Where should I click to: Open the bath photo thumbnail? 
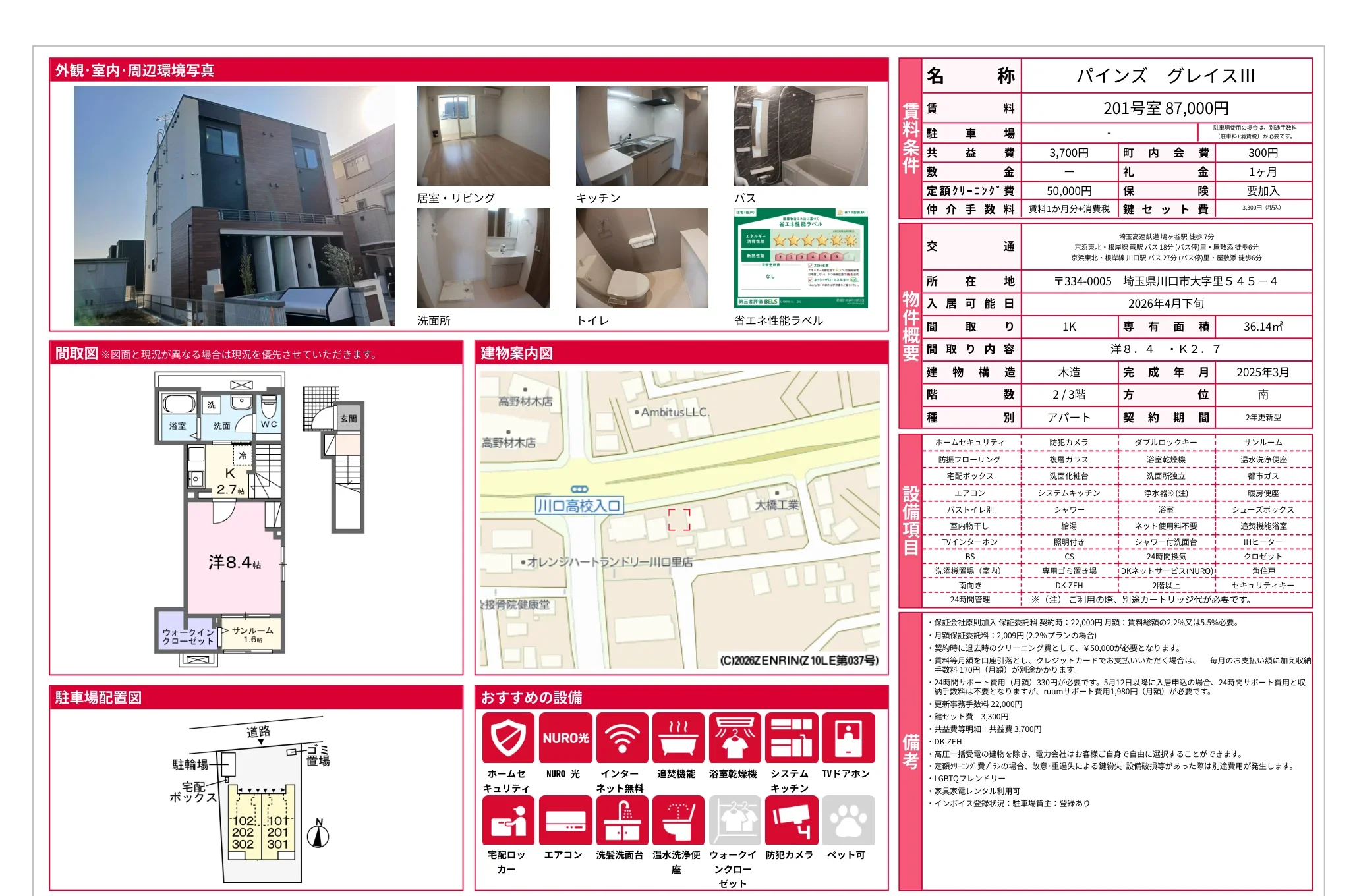coord(801,136)
